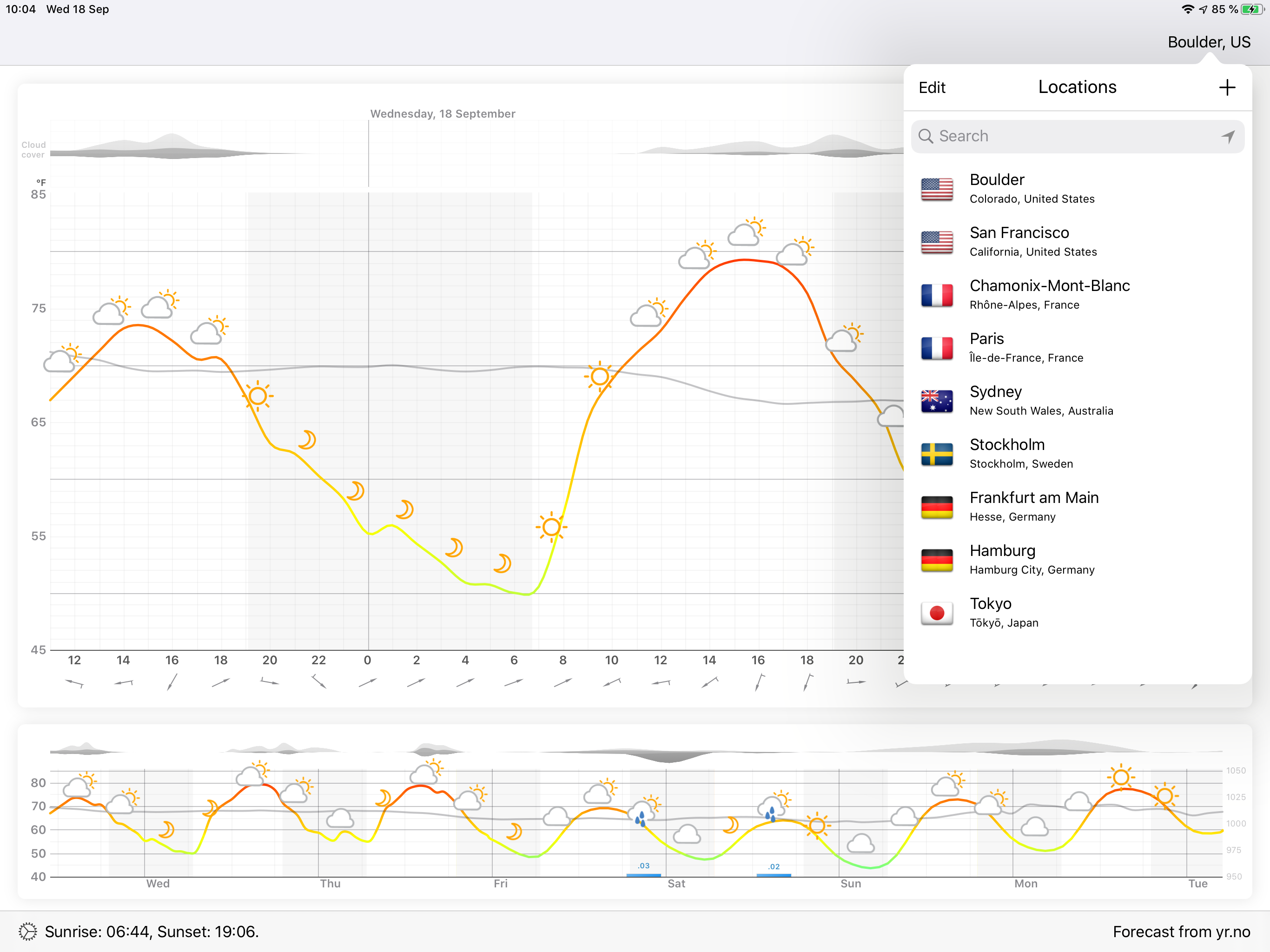Open the Boulder, US location dropdown
1270x952 pixels.
1209,42
